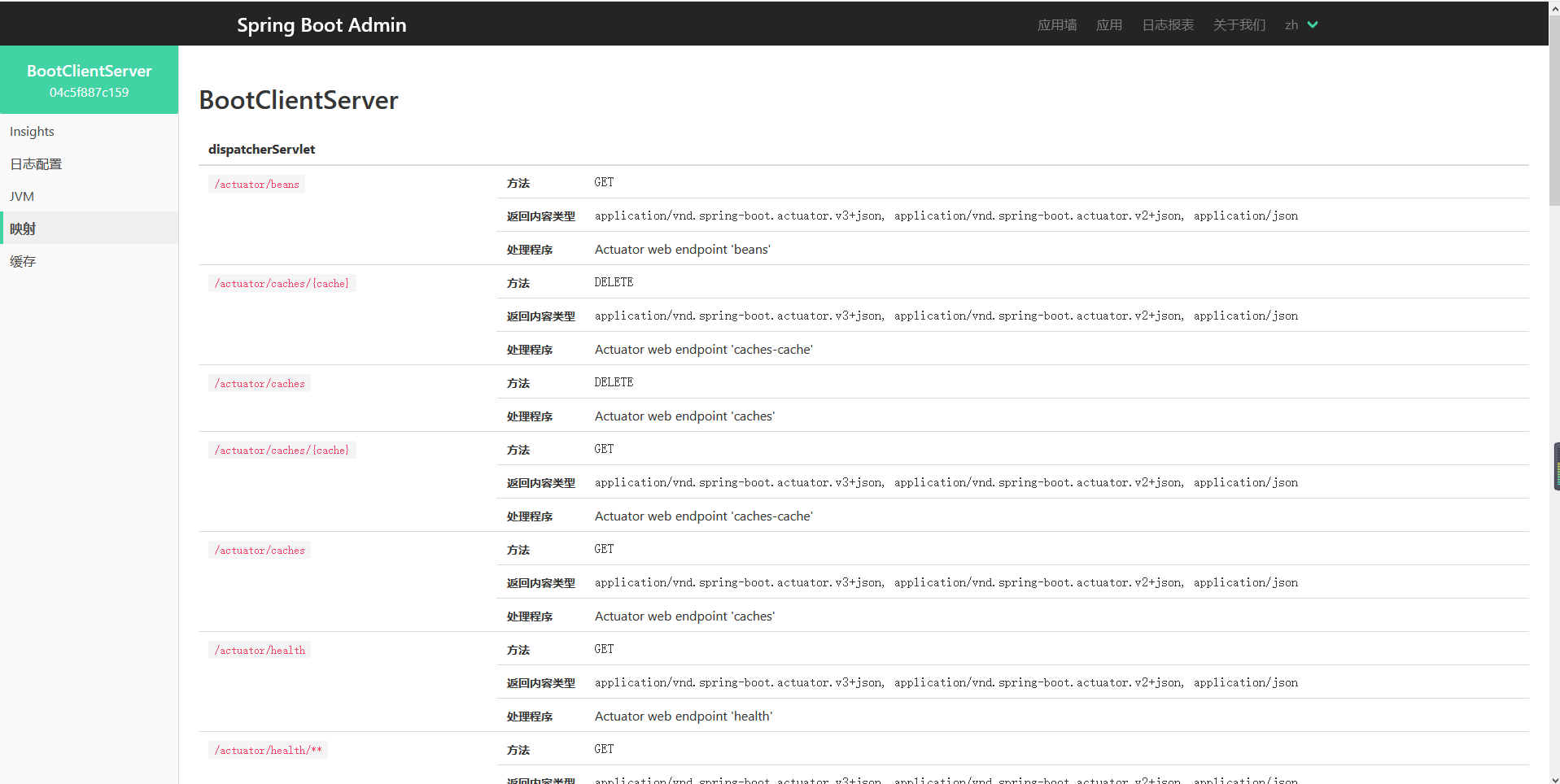Open the 日志报表 navigation link
1560x784 pixels.
click(x=1167, y=25)
